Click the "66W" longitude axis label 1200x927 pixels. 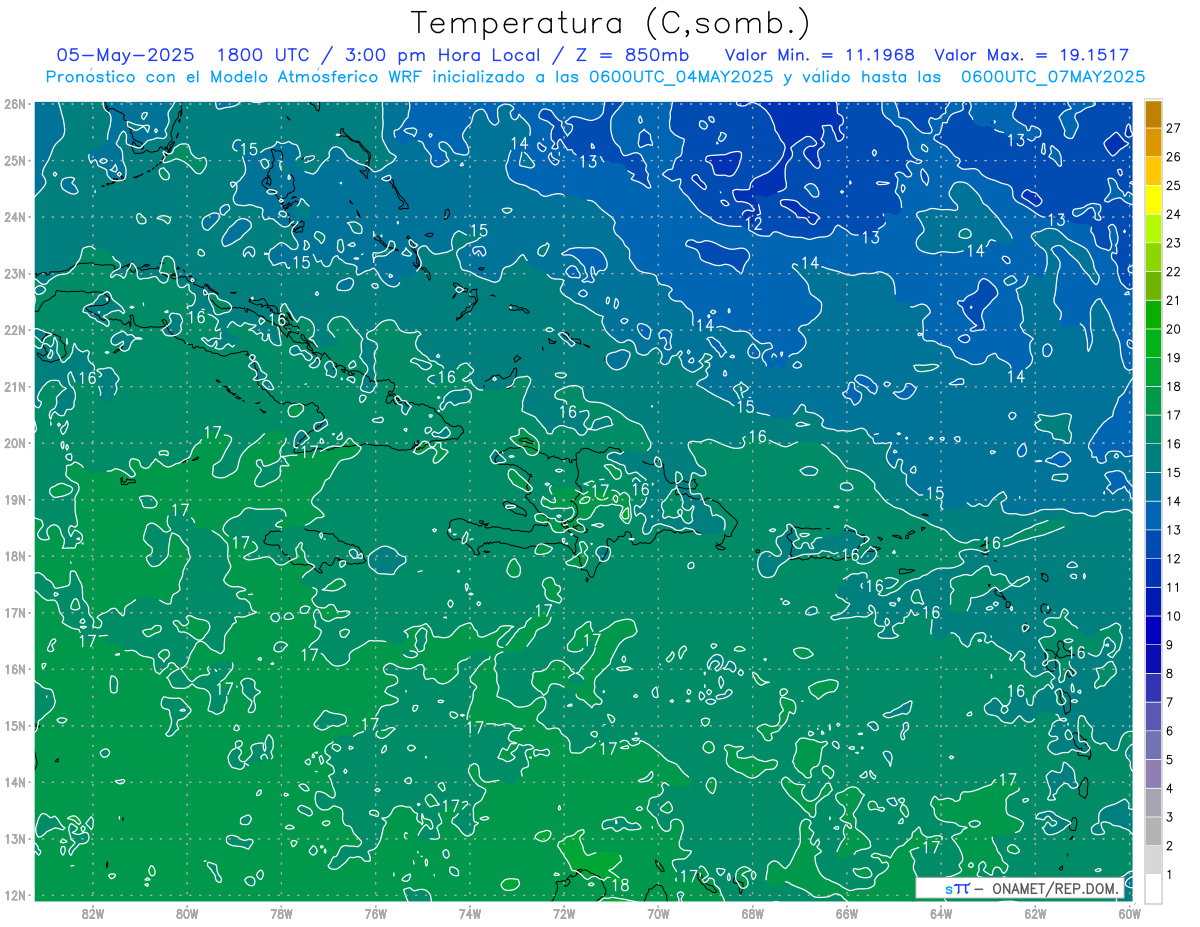[846, 913]
